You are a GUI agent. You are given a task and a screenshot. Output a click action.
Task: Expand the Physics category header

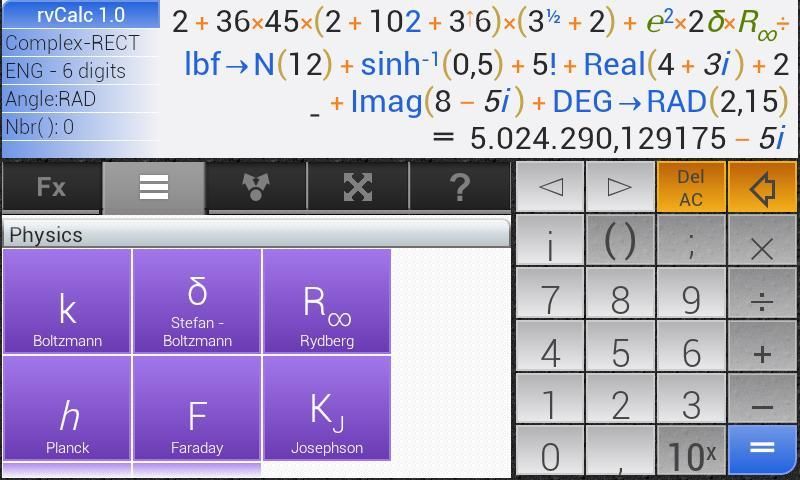256,235
